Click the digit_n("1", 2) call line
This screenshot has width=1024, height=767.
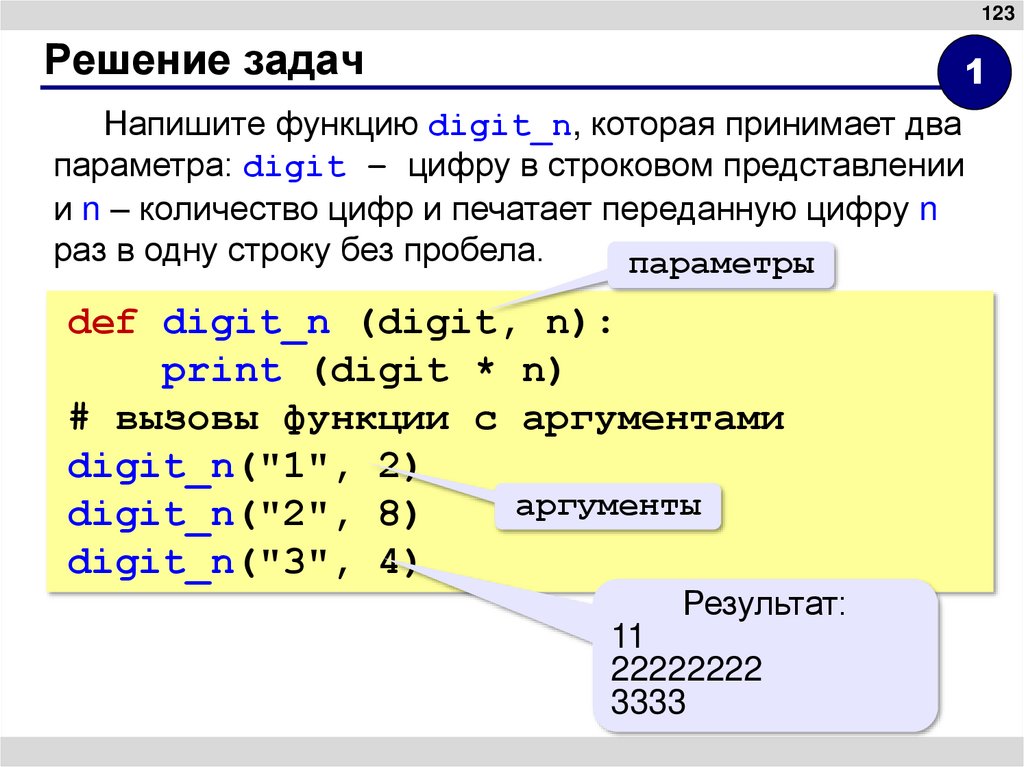(x=240, y=466)
